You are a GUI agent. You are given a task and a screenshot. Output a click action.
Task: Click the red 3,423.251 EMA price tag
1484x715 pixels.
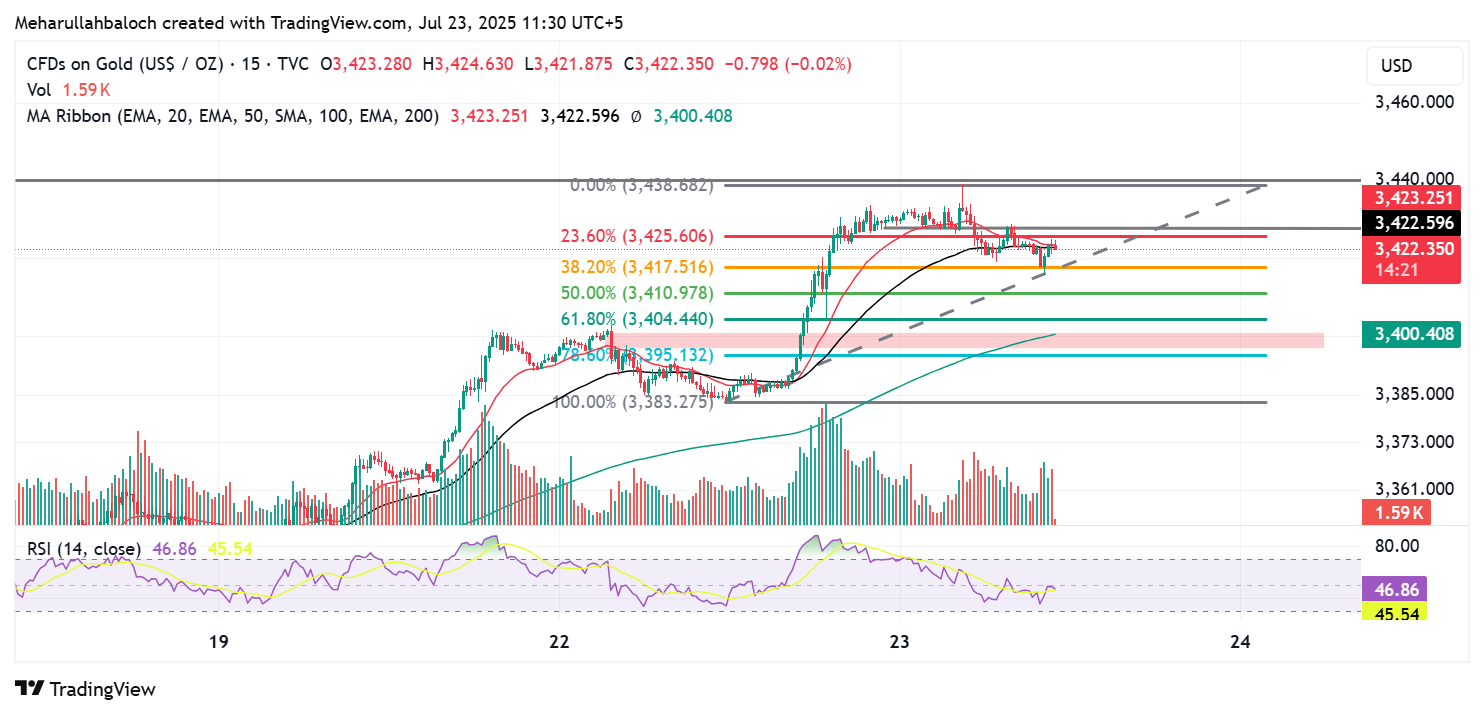[x=1411, y=197]
